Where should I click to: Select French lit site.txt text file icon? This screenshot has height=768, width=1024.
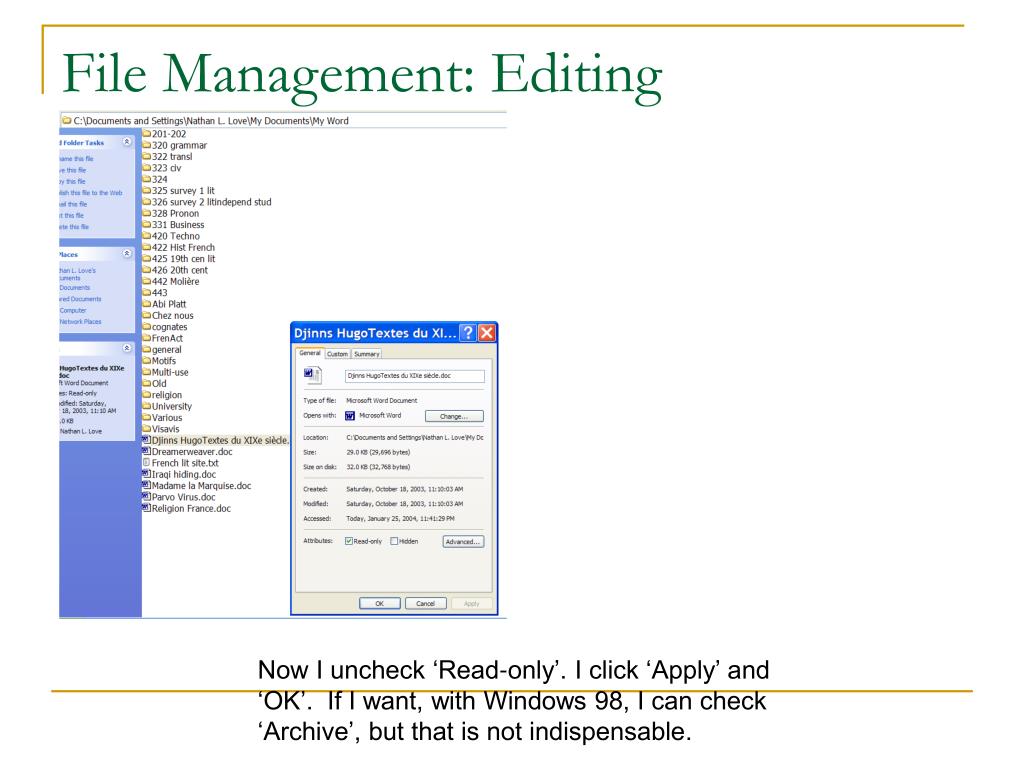[147, 463]
